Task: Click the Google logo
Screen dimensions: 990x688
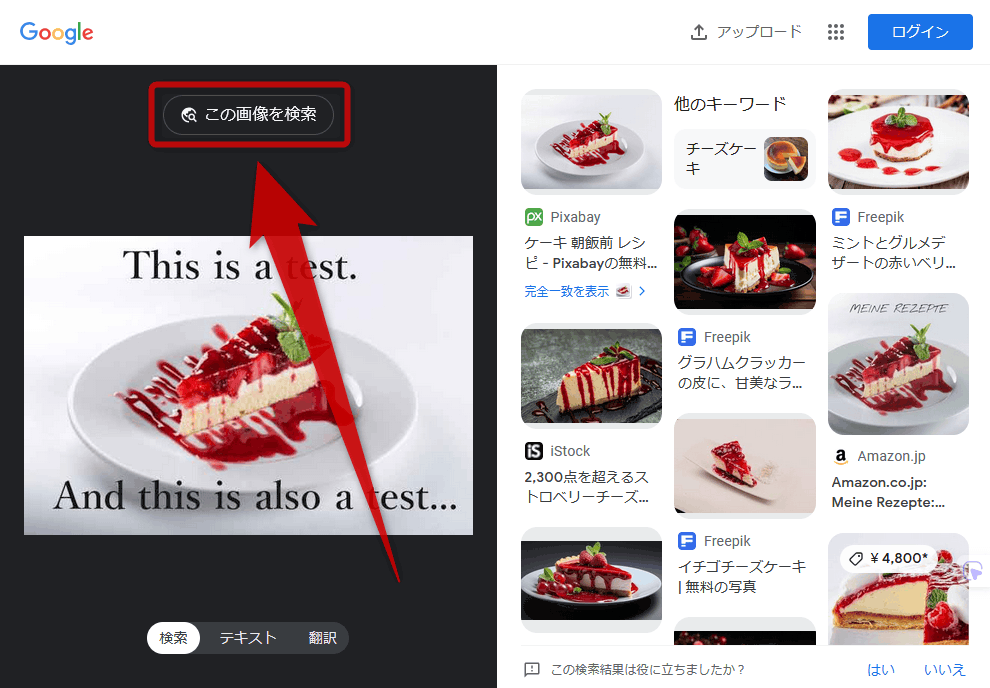Action: 56,32
